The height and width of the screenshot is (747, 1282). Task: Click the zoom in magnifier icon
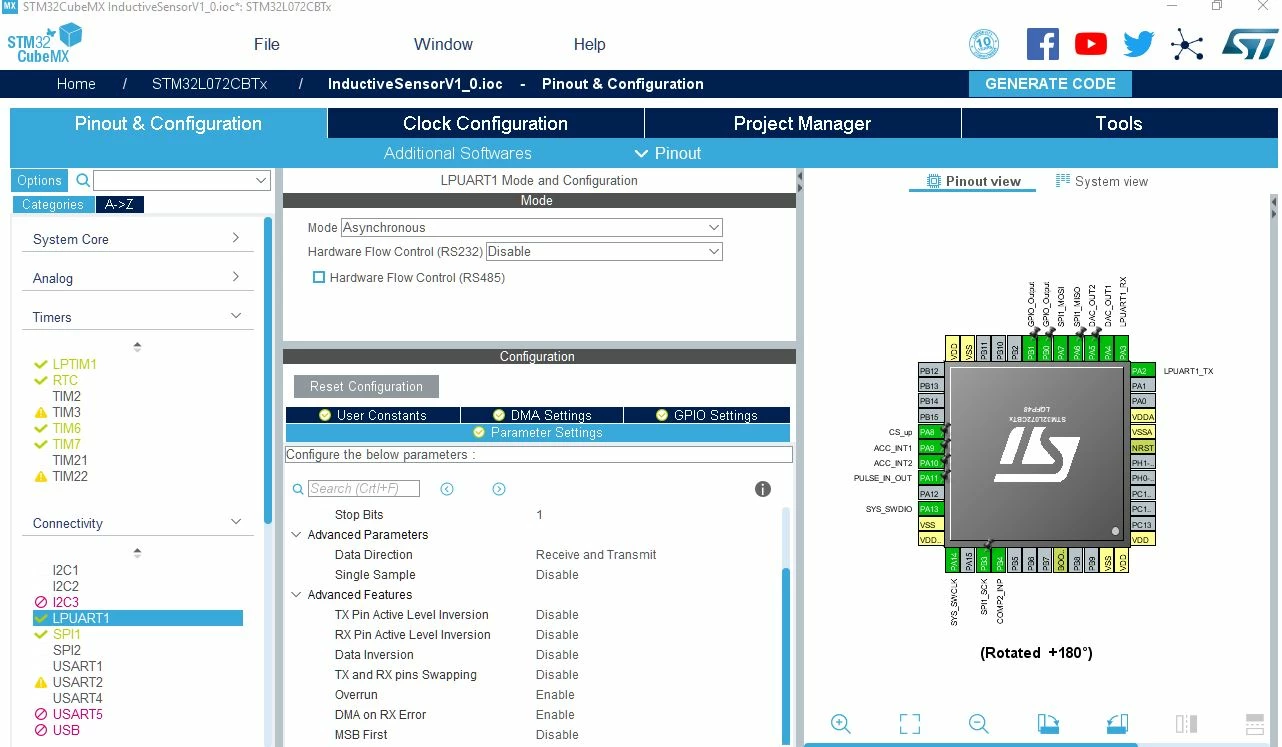[841, 724]
